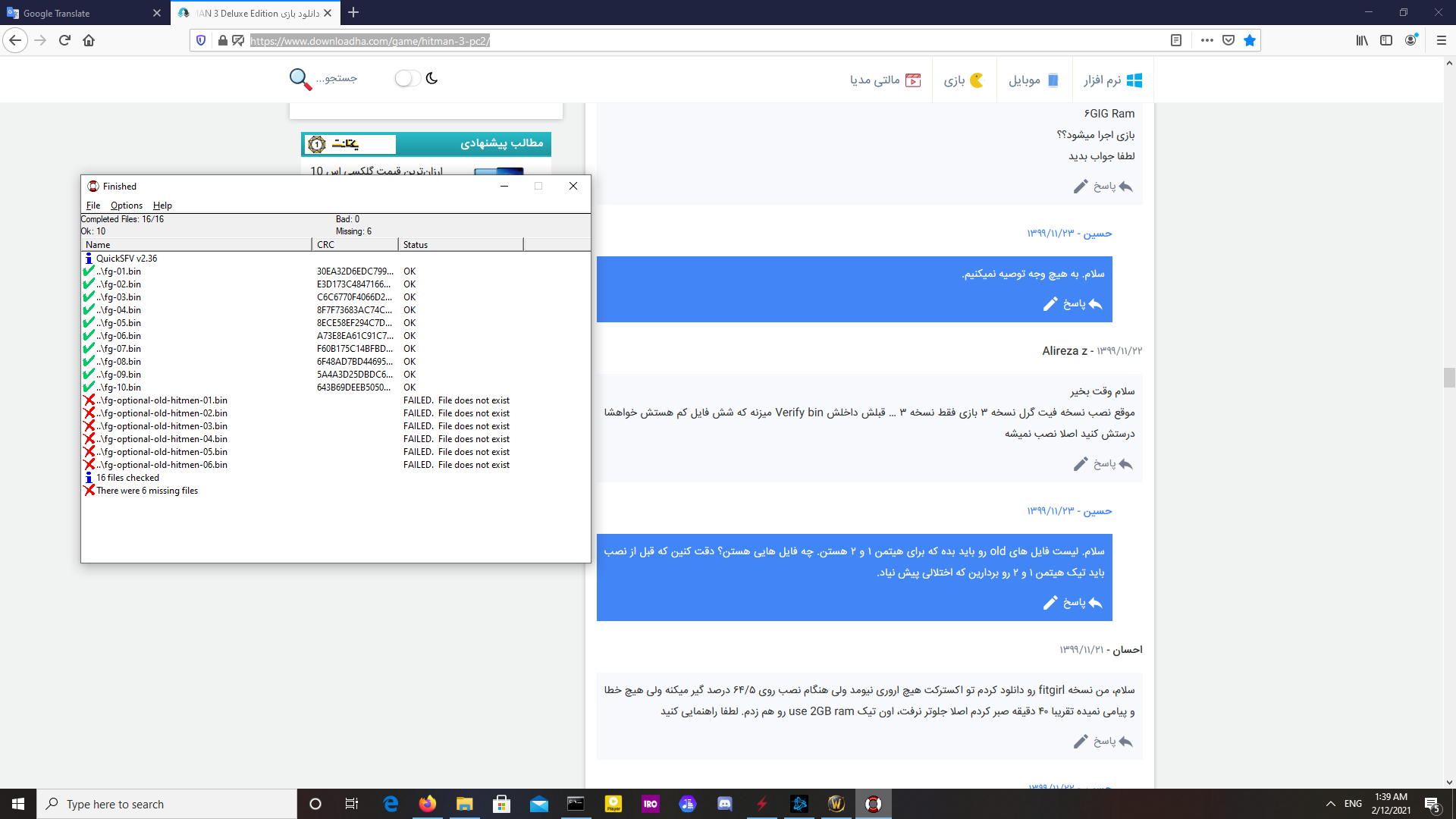This screenshot has width=1456, height=819.
Task: Open موبایل mobile menu
Action: click(1034, 80)
